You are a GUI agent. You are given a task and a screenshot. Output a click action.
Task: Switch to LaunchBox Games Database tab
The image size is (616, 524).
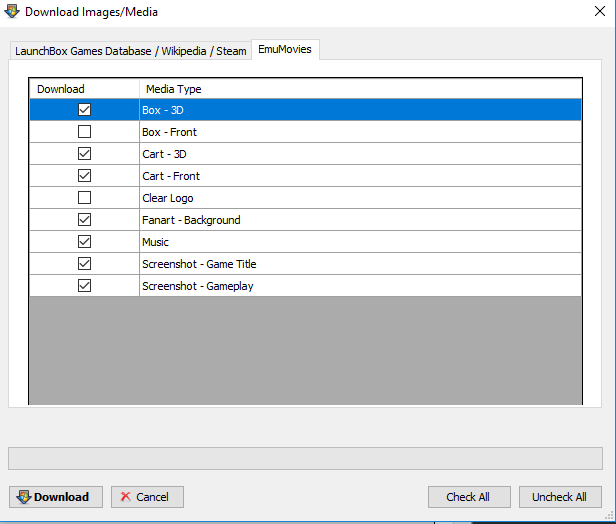pyautogui.click(x=130, y=51)
